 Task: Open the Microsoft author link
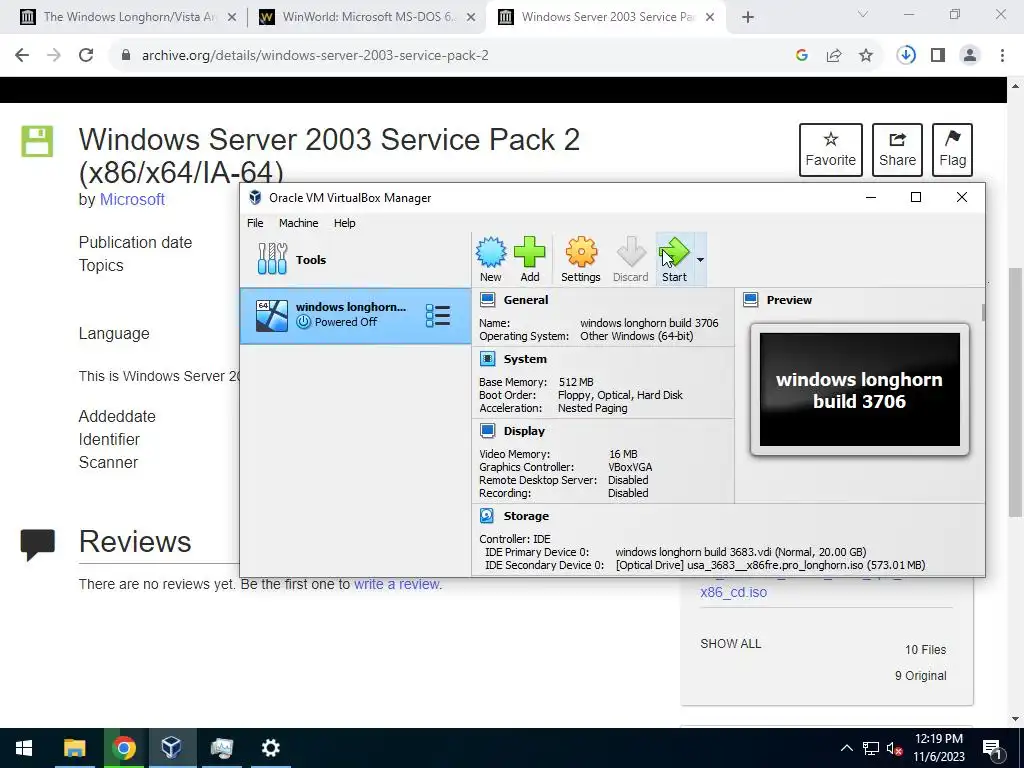click(x=132, y=199)
